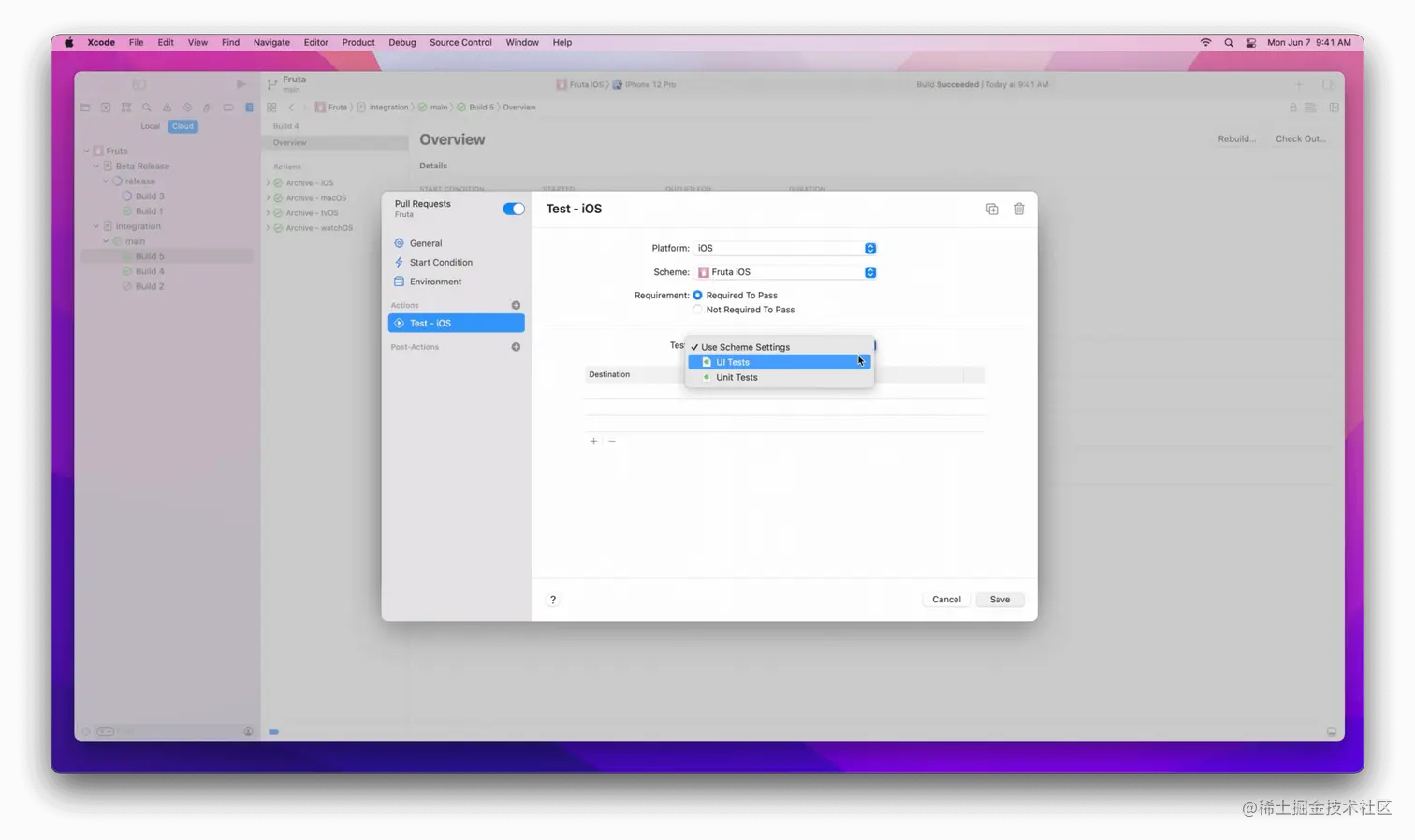Click the Run play button in toolbar
This screenshot has height=840, width=1415.
(241, 84)
